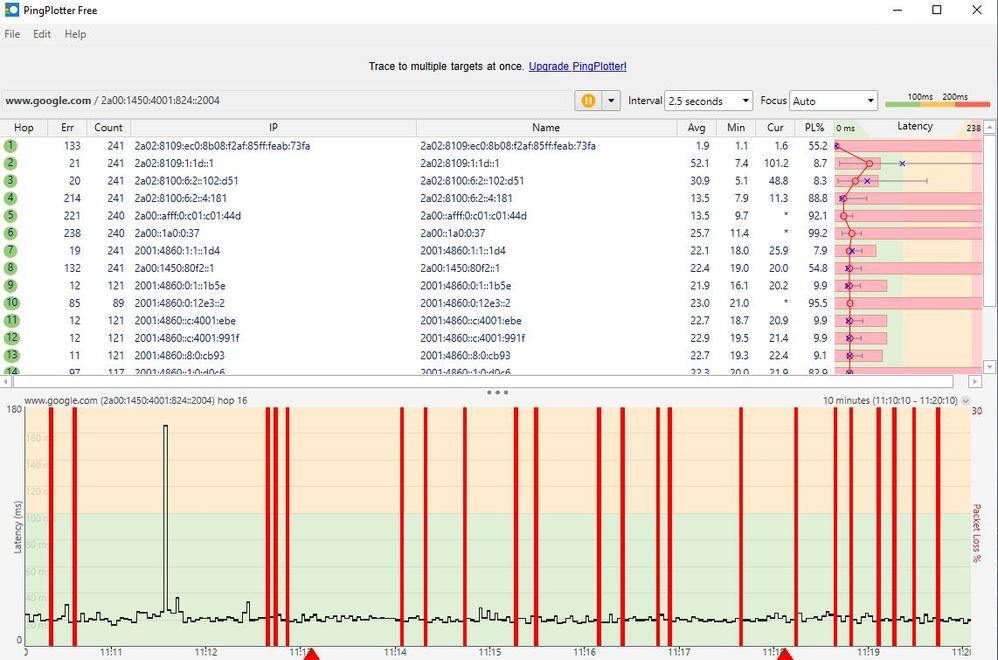
Task: Open the Edit menu
Action: [42, 34]
